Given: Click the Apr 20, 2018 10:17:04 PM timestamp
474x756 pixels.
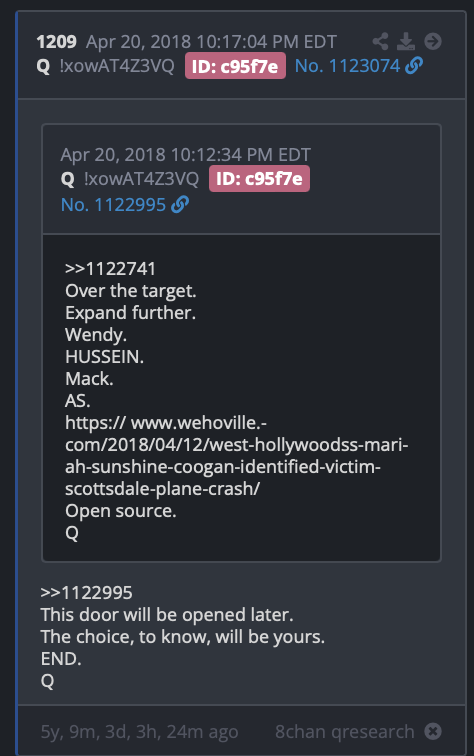Looking at the screenshot, I should (211, 41).
